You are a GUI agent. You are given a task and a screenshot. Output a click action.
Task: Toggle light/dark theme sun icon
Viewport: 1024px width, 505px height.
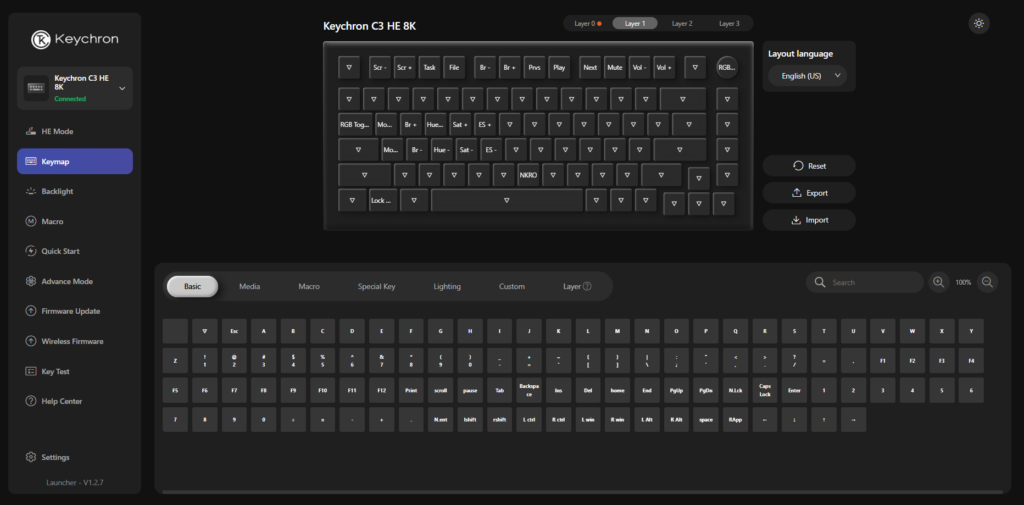click(x=978, y=24)
